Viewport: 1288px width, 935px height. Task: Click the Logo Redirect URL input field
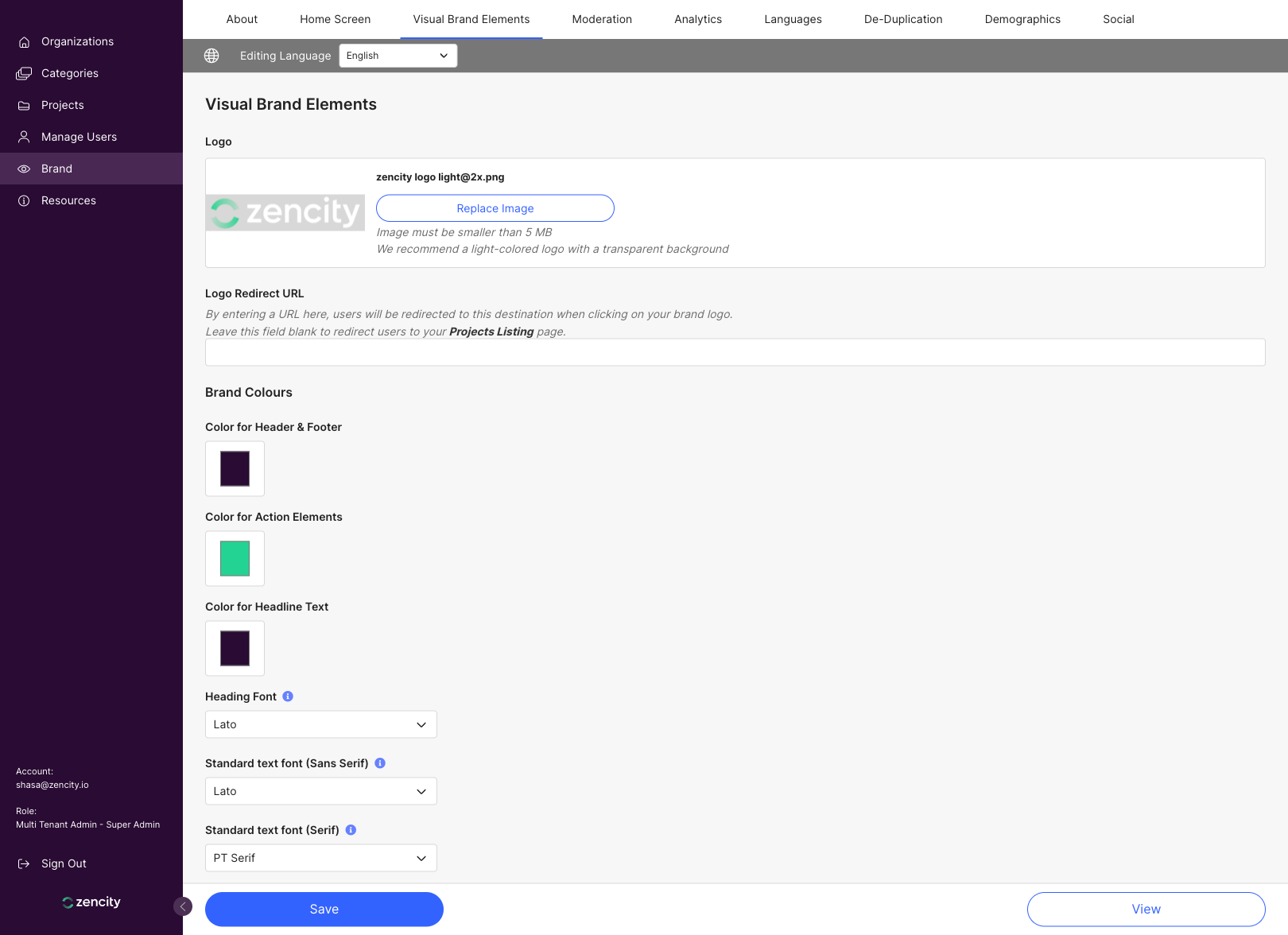coord(735,352)
